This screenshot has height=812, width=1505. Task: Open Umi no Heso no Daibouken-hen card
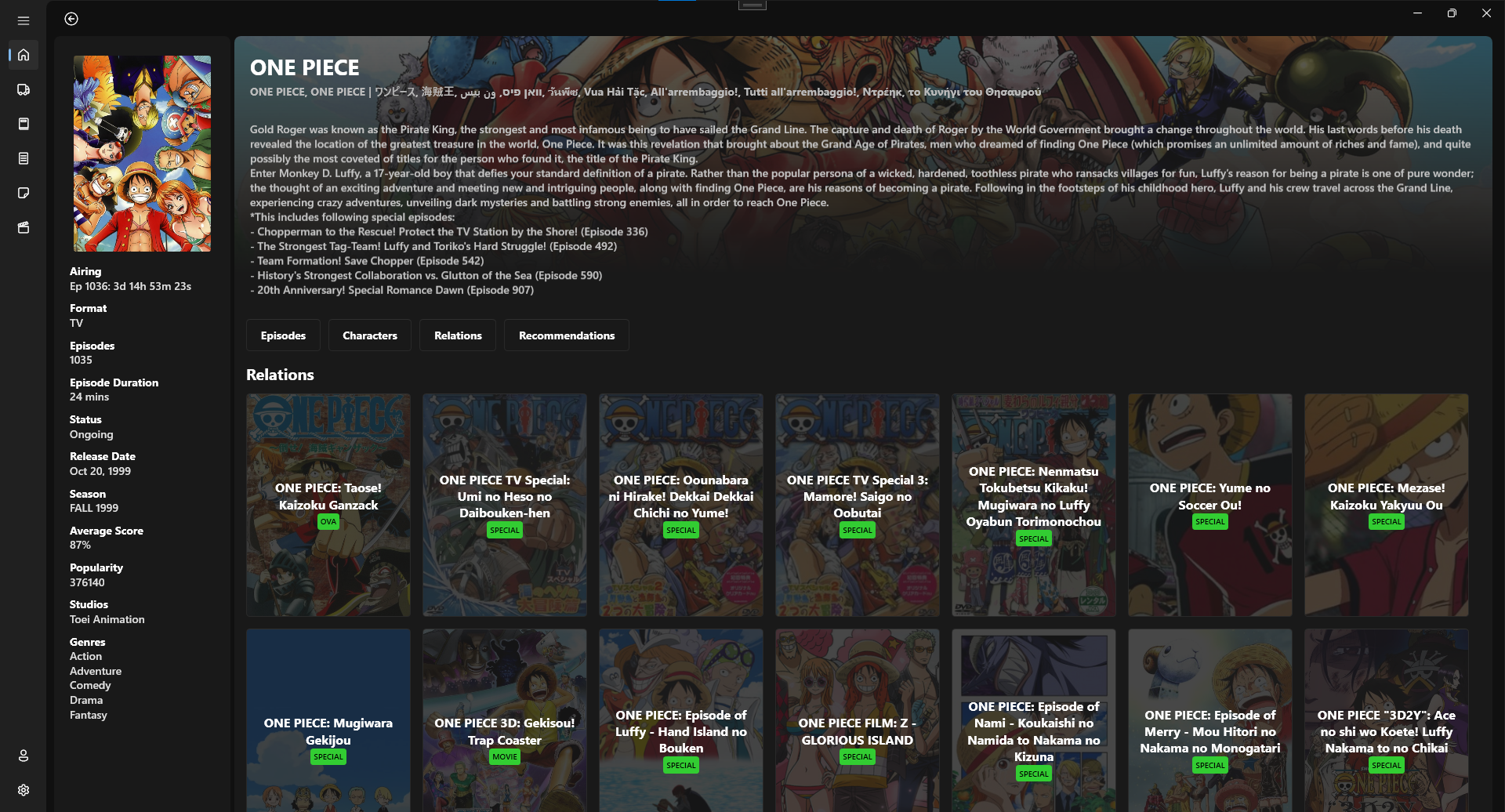point(505,505)
